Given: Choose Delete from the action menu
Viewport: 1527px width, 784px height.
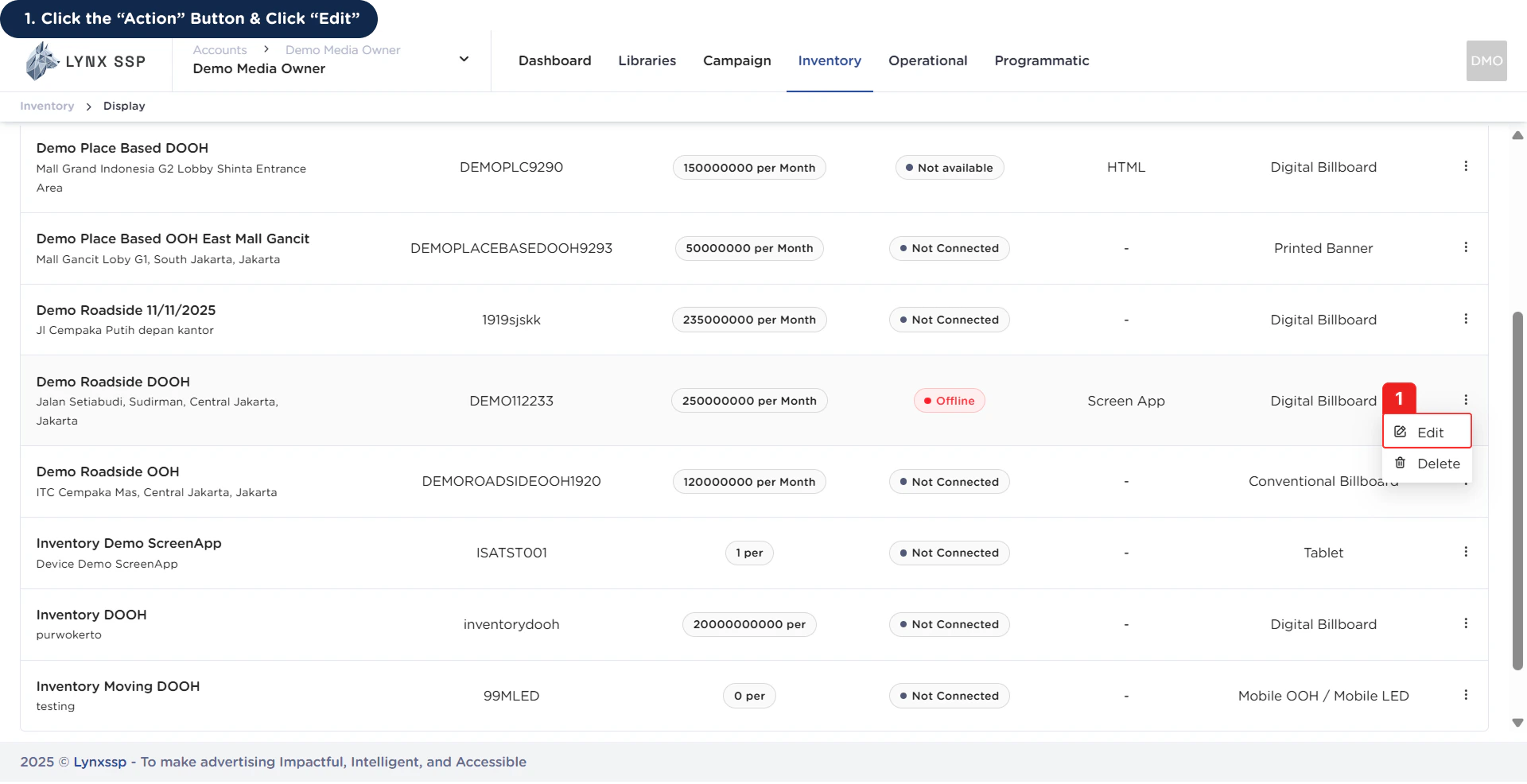Looking at the screenshot, I should click(x=1428, y=464).
